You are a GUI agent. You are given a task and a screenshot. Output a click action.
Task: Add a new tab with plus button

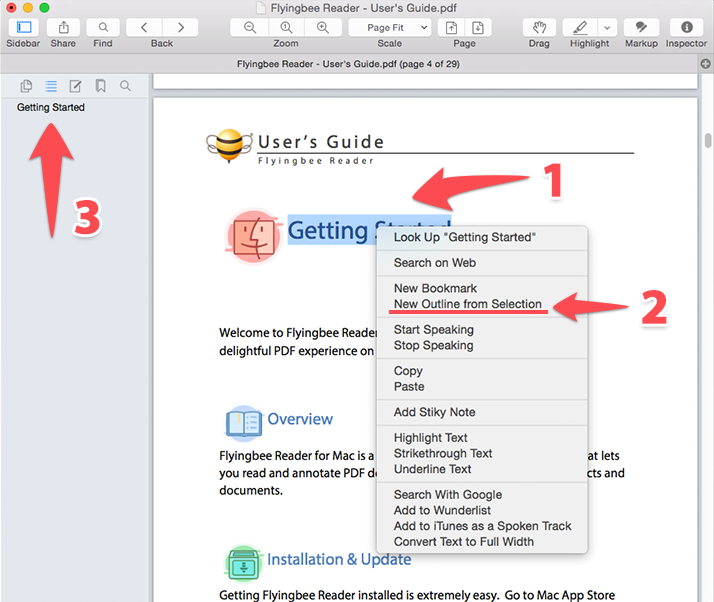tap(705, 64)
